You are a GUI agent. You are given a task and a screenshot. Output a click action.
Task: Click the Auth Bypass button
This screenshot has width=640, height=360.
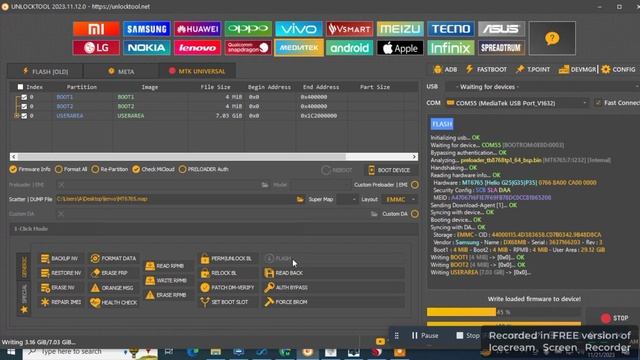[x=334, y=288]
